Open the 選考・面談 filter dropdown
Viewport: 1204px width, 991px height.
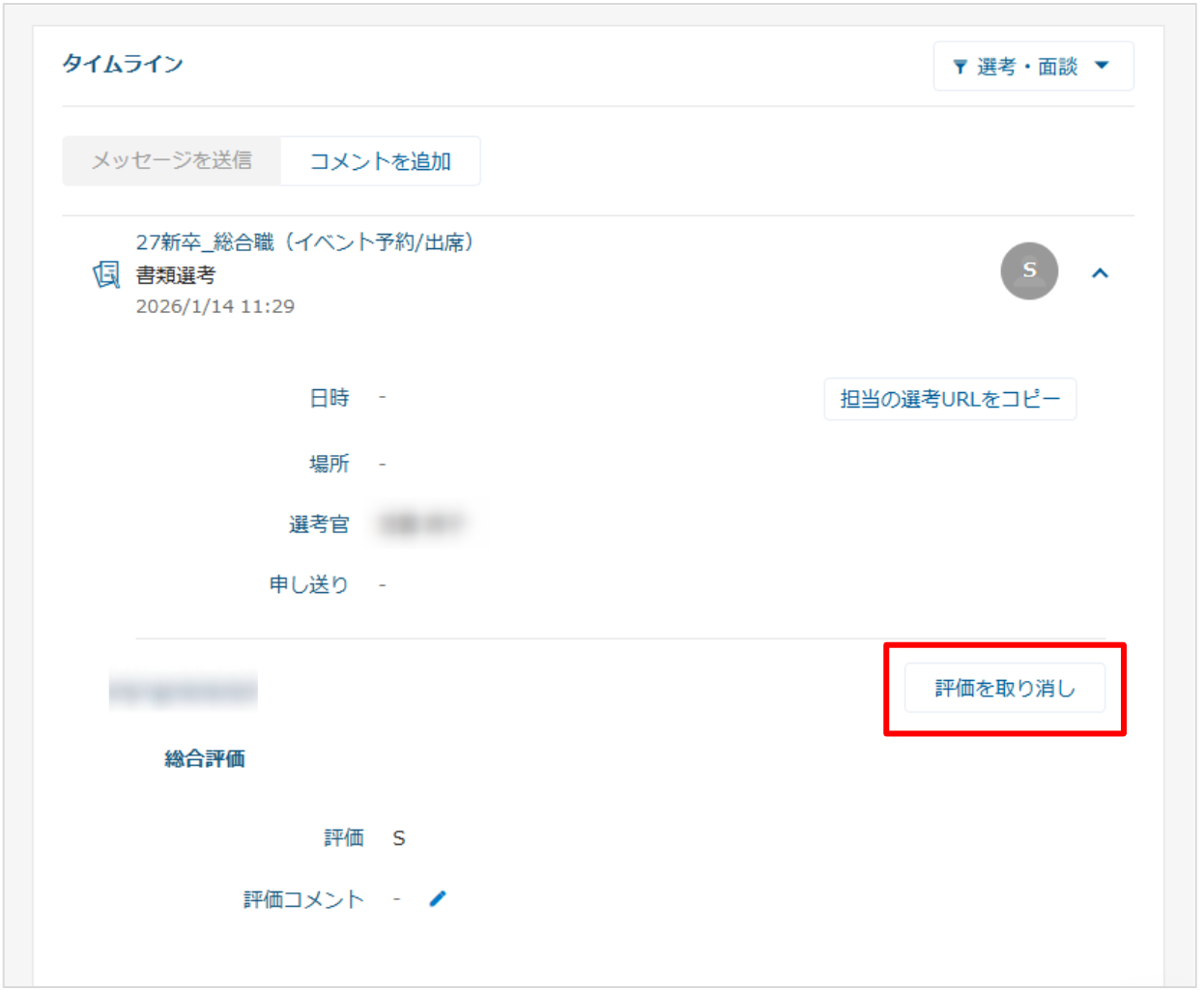(1032, 67)
